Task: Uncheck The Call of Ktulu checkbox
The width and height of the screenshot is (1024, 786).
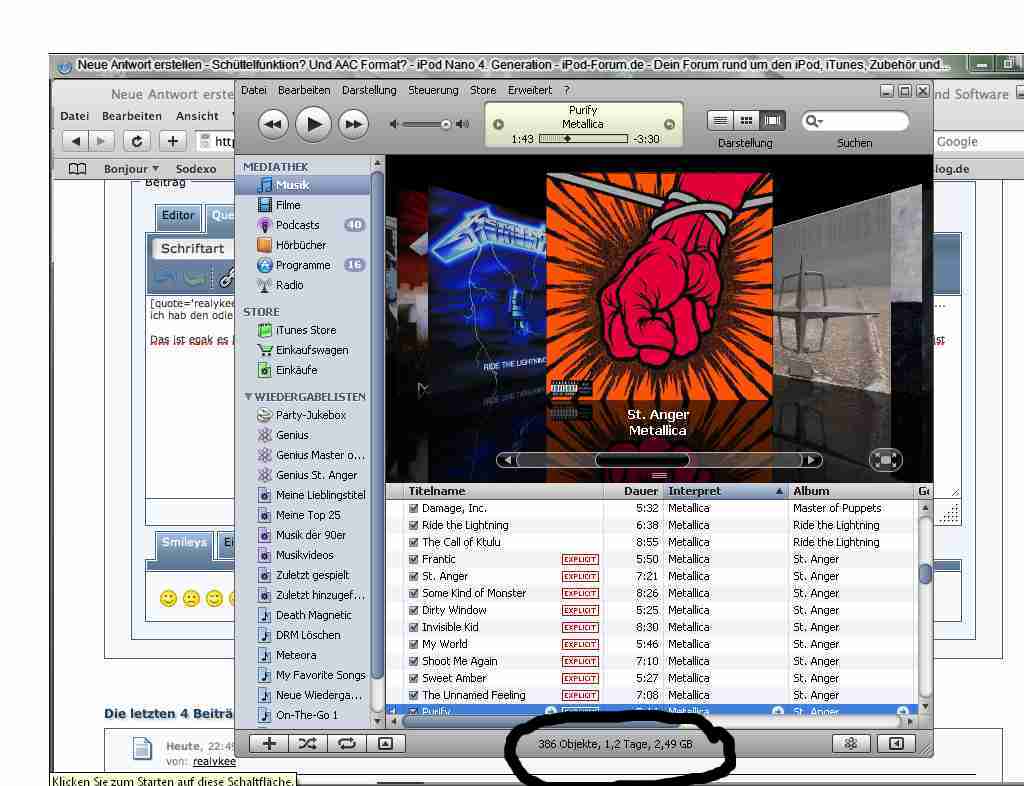Action: 413,542
